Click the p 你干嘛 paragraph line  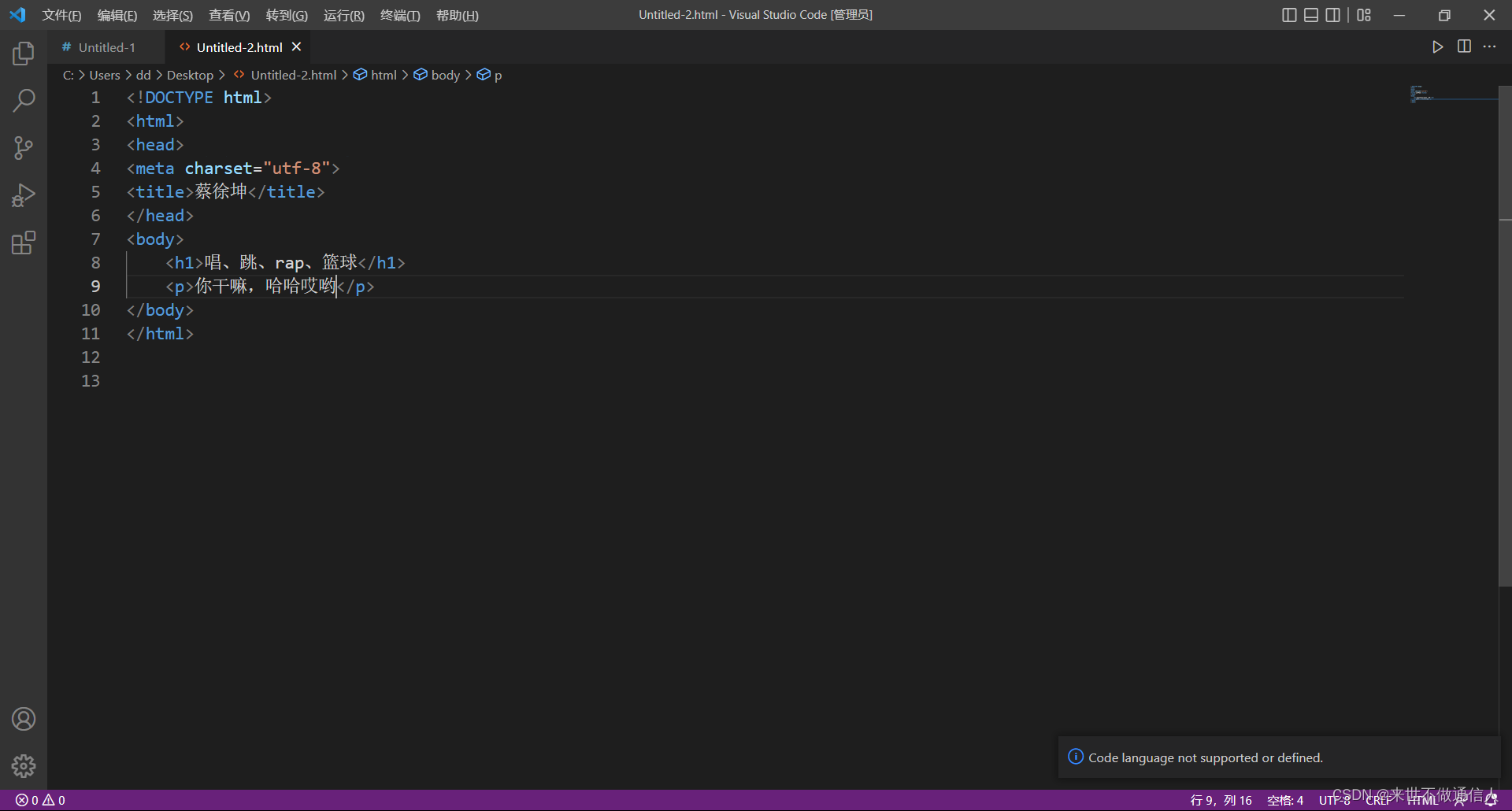click(270, 287)
